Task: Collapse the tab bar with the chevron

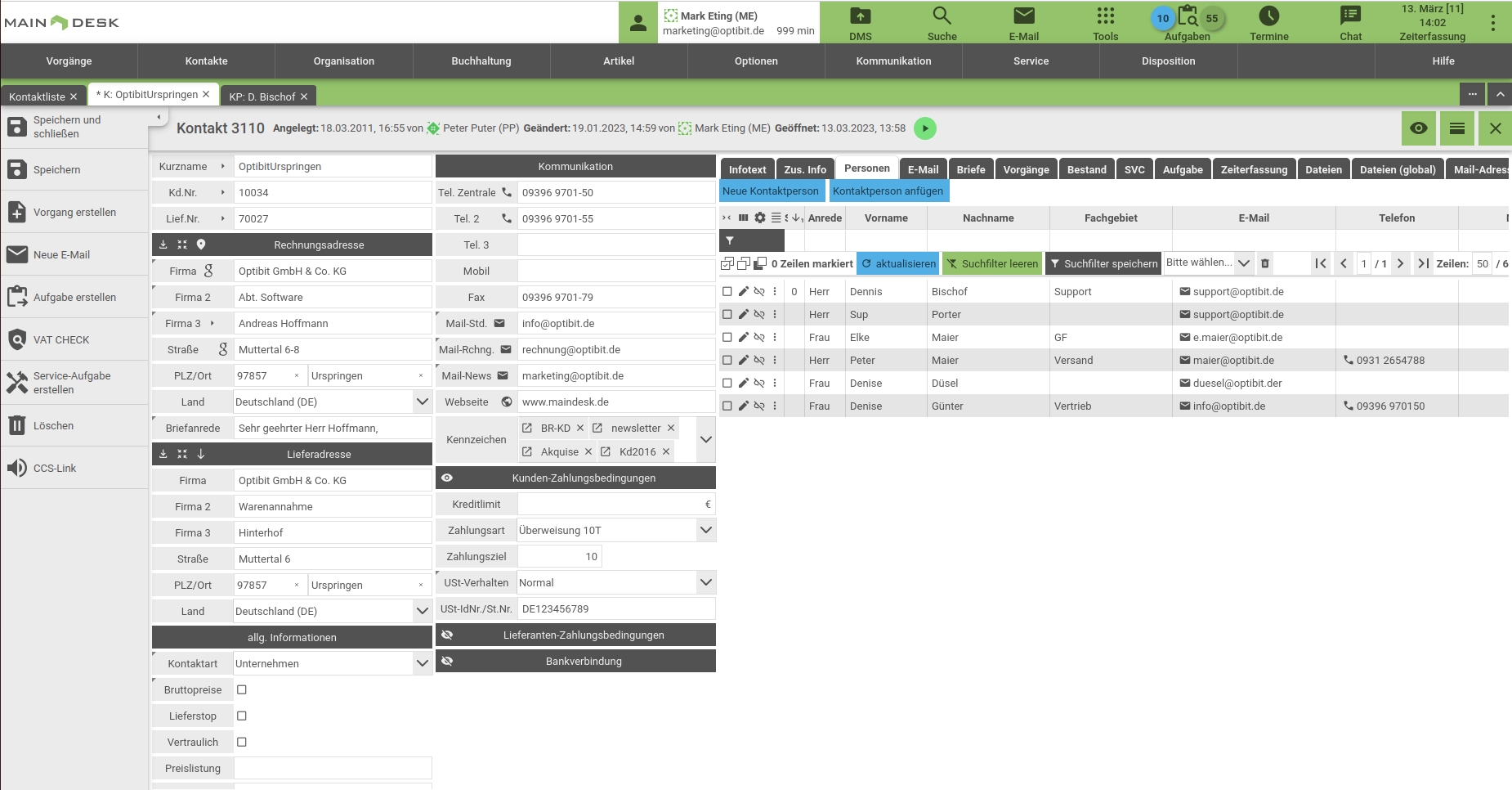Action: click(x=1500, y=94)
